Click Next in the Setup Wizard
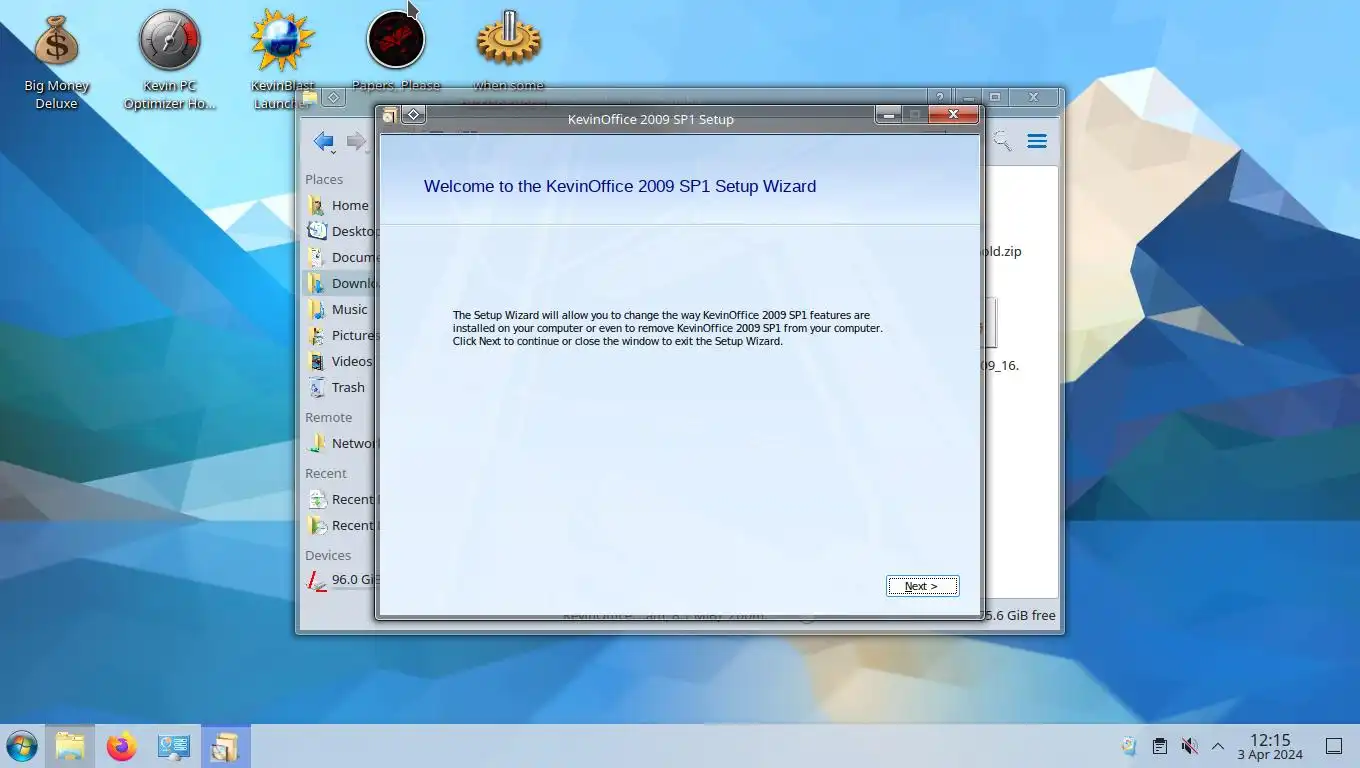The height and width of the screenshot is (768, 1360). 922,586
